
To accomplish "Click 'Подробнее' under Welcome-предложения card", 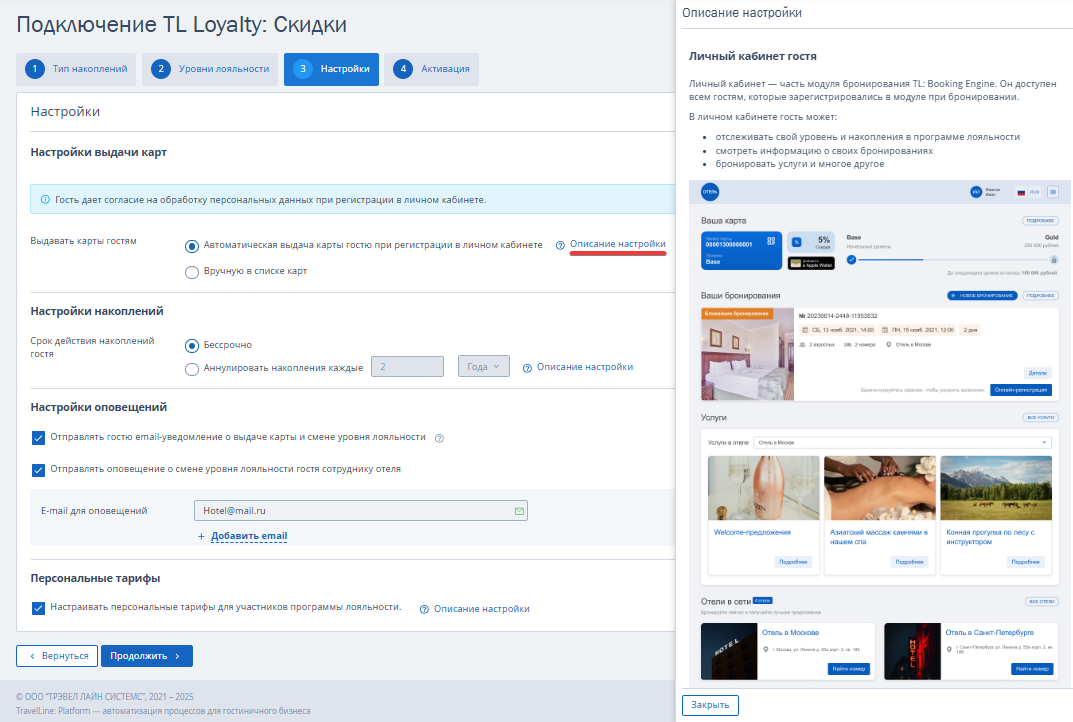I will [x=793, y=562].
